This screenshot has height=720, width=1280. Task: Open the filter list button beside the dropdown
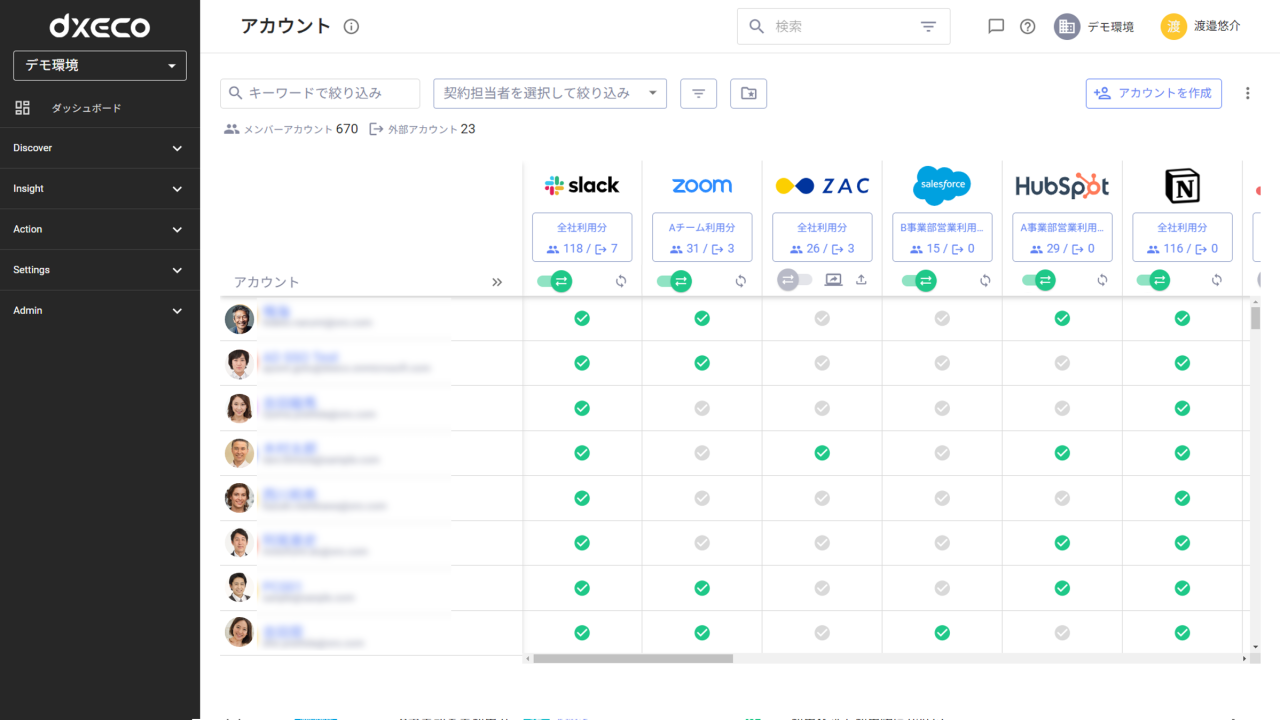pos(698,93)
